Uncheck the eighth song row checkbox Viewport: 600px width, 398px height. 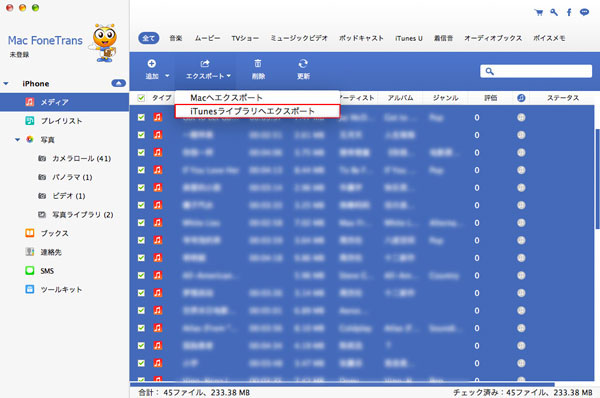[x=141, y=240]
